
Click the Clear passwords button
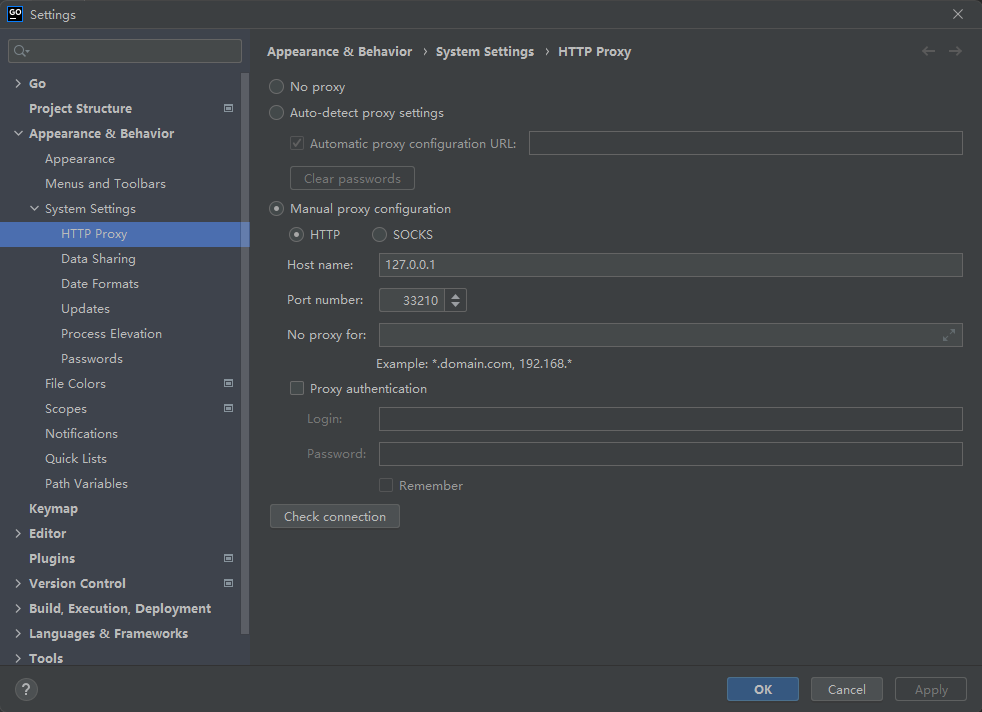(x=352, y=177)
